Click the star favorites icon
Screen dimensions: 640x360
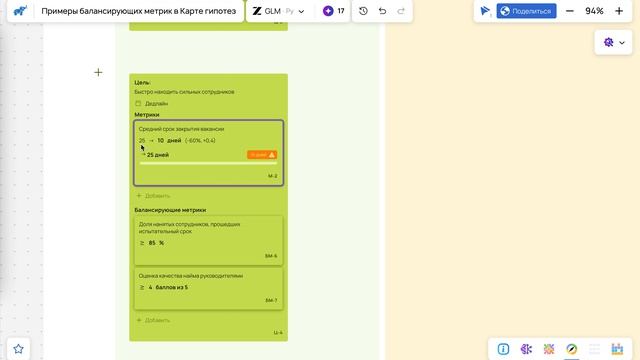coord(18,349)
